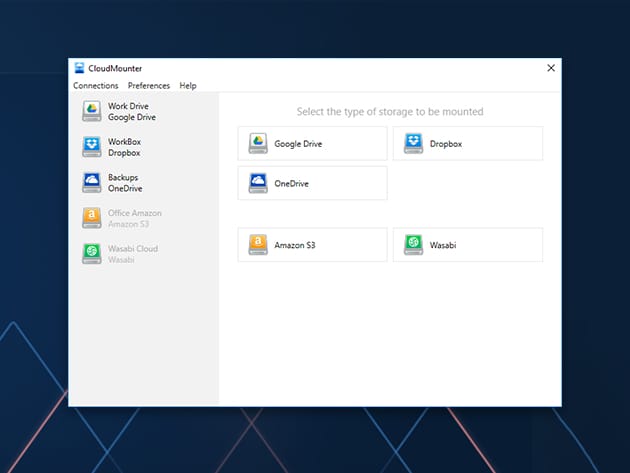Viewport: 630px width, 473px height.
Task: Open the Preferences menu
Action: pyautogui.click(x=149, y=86)
